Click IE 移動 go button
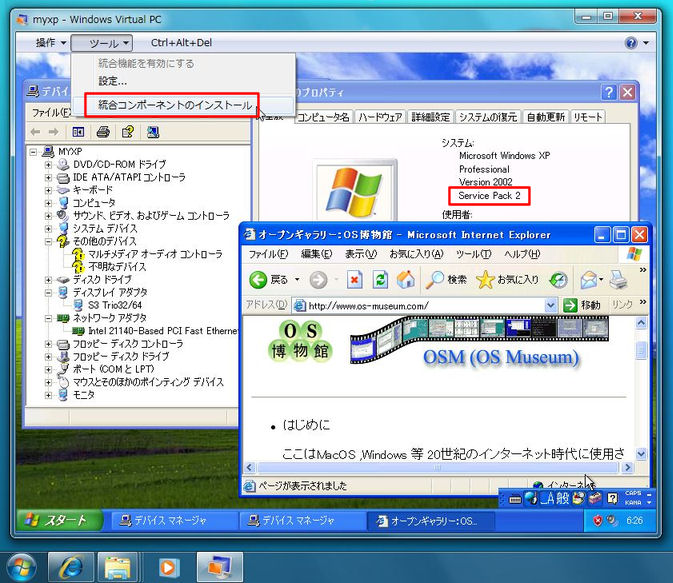The width and height of the screenshot is (673, 583). pyautogui.click(x=582, y=305)
